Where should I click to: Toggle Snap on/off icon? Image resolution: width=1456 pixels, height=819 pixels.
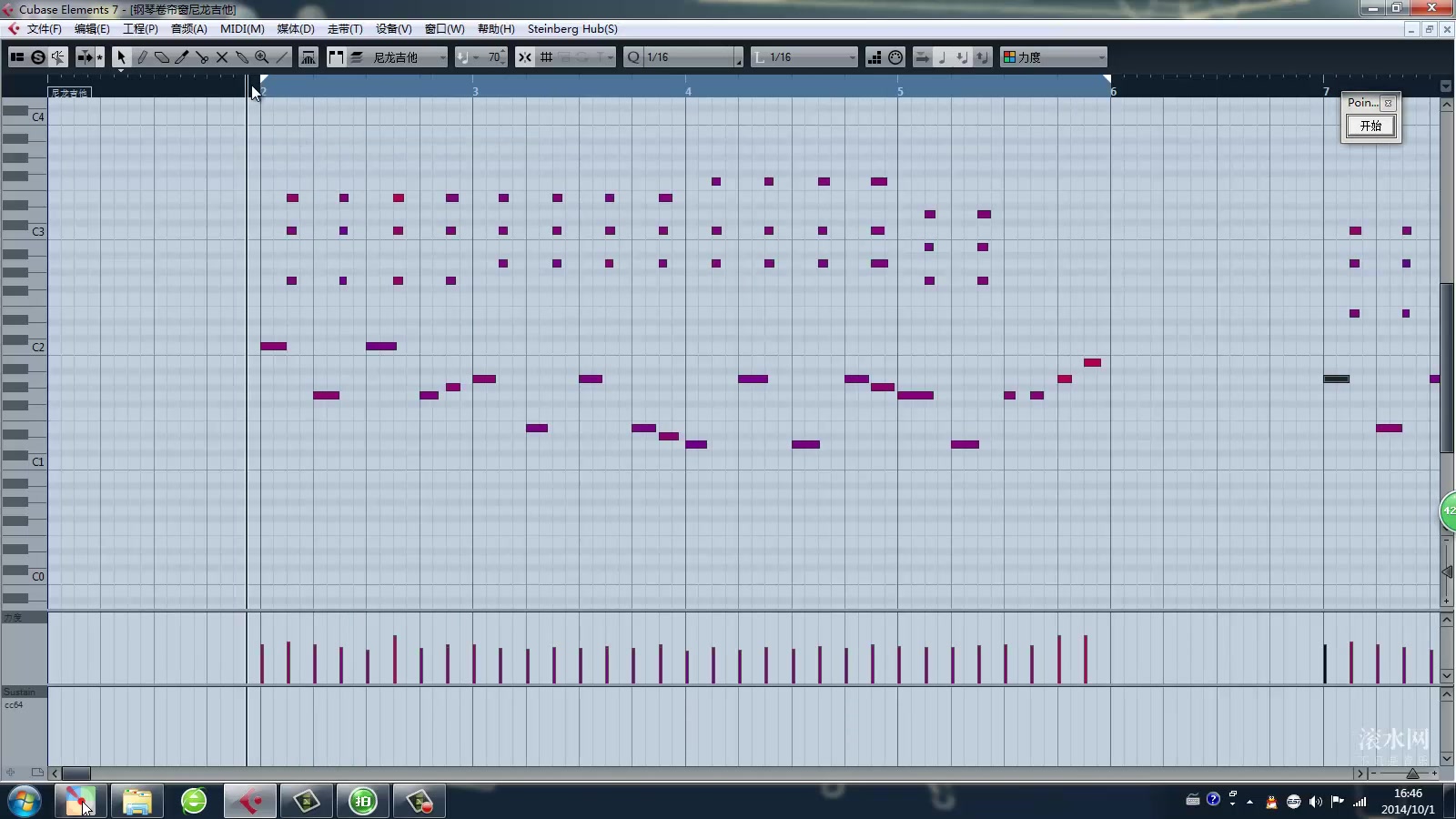tap(525, 57)
